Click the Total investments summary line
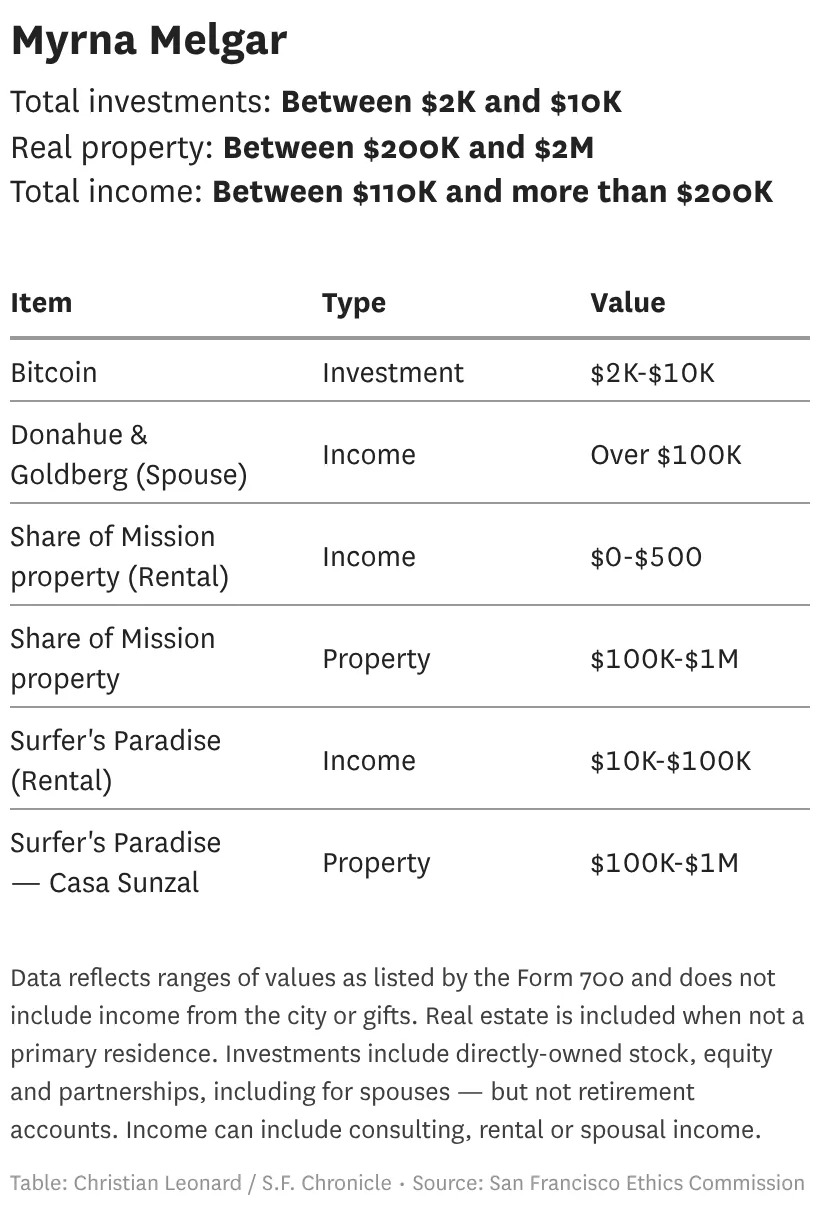The width and height of the screenshot is (820, 1210). [316, 102]
